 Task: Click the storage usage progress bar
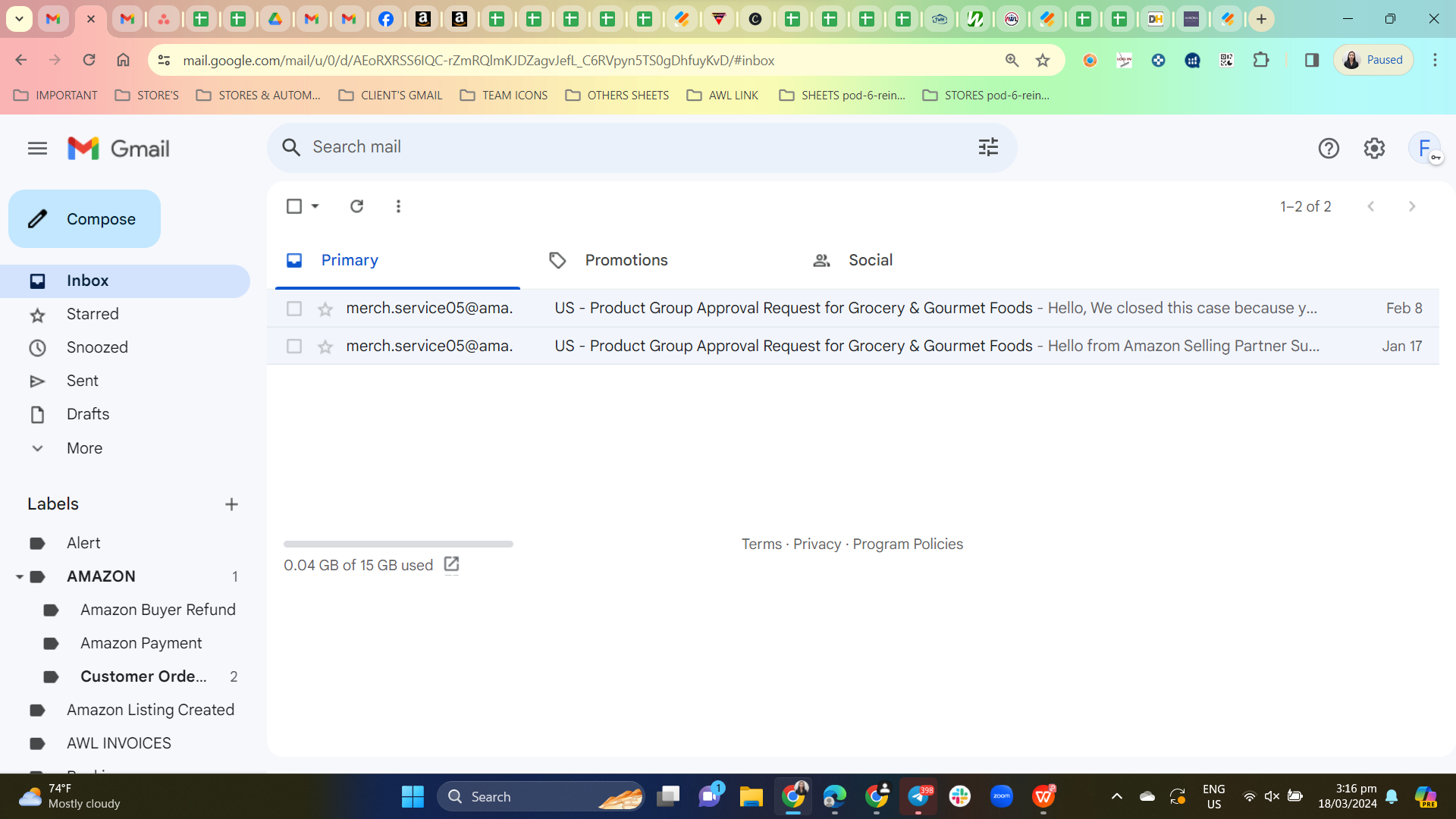(398, 544)
